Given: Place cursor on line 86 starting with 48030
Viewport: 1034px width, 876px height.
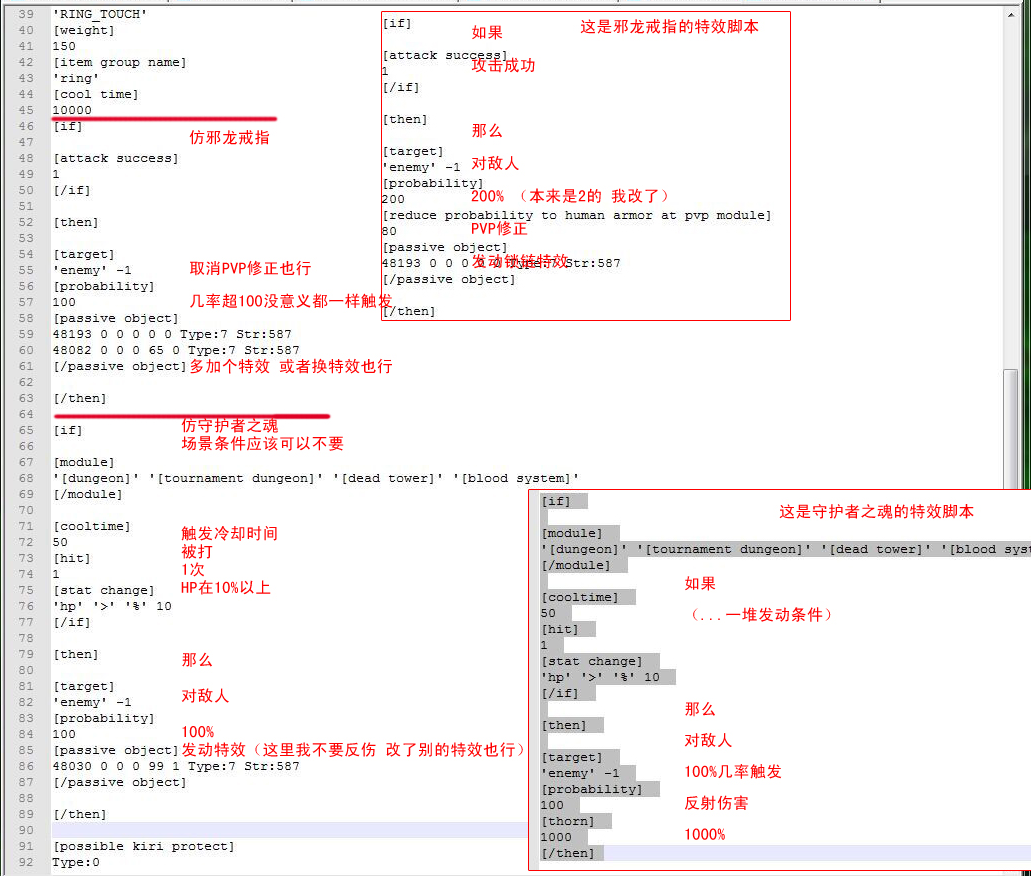Looking at the screenshot, I should point(175,766).
